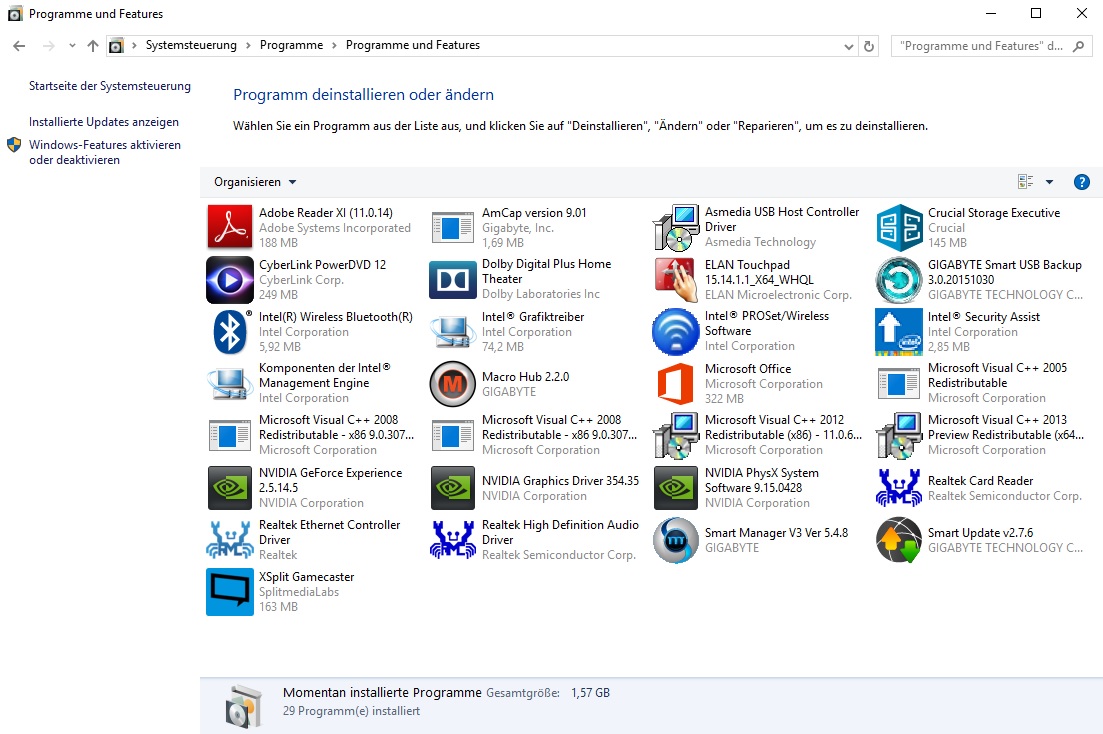1103x734 pixels.
Task: Click the NVIDIA Graphics Driver 354.35 icon
Action: pyautogui.click(x=453, y=488)
